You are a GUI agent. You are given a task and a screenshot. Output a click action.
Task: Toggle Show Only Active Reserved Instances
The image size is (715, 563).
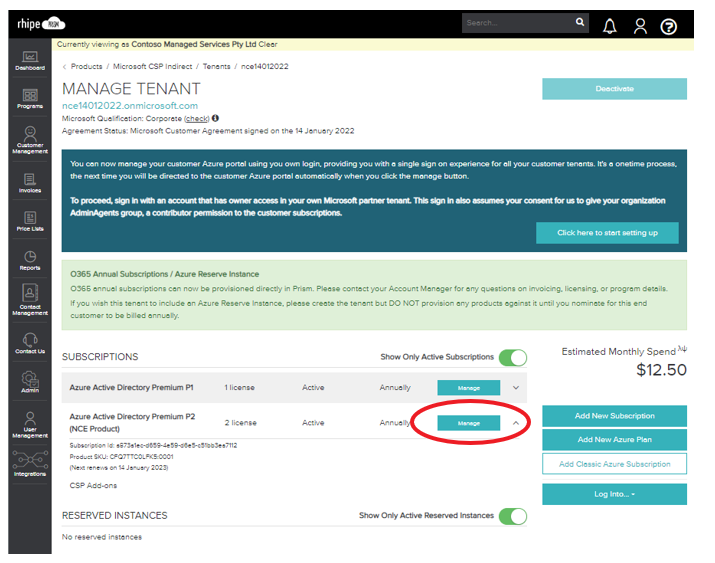(x=513, y=516)
